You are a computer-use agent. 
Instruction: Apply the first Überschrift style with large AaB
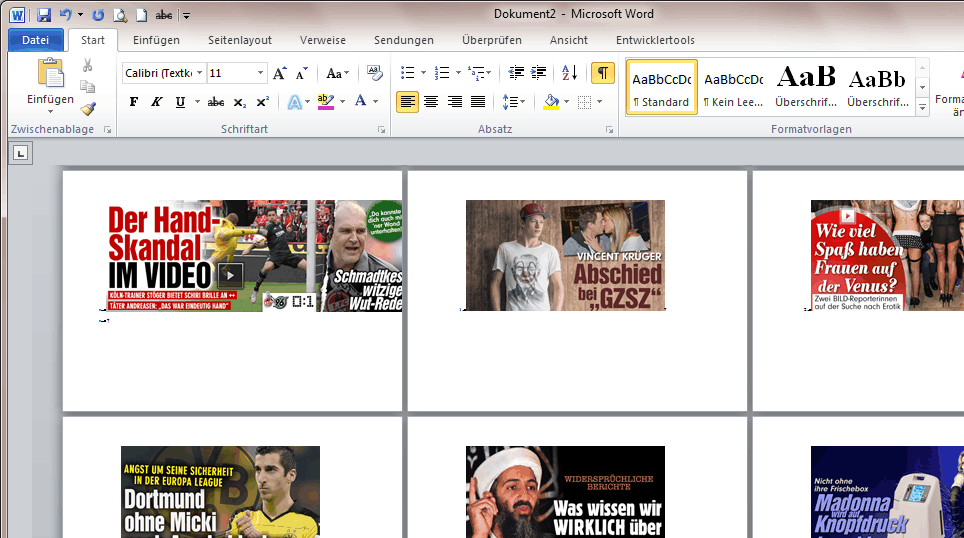point(805,87)
